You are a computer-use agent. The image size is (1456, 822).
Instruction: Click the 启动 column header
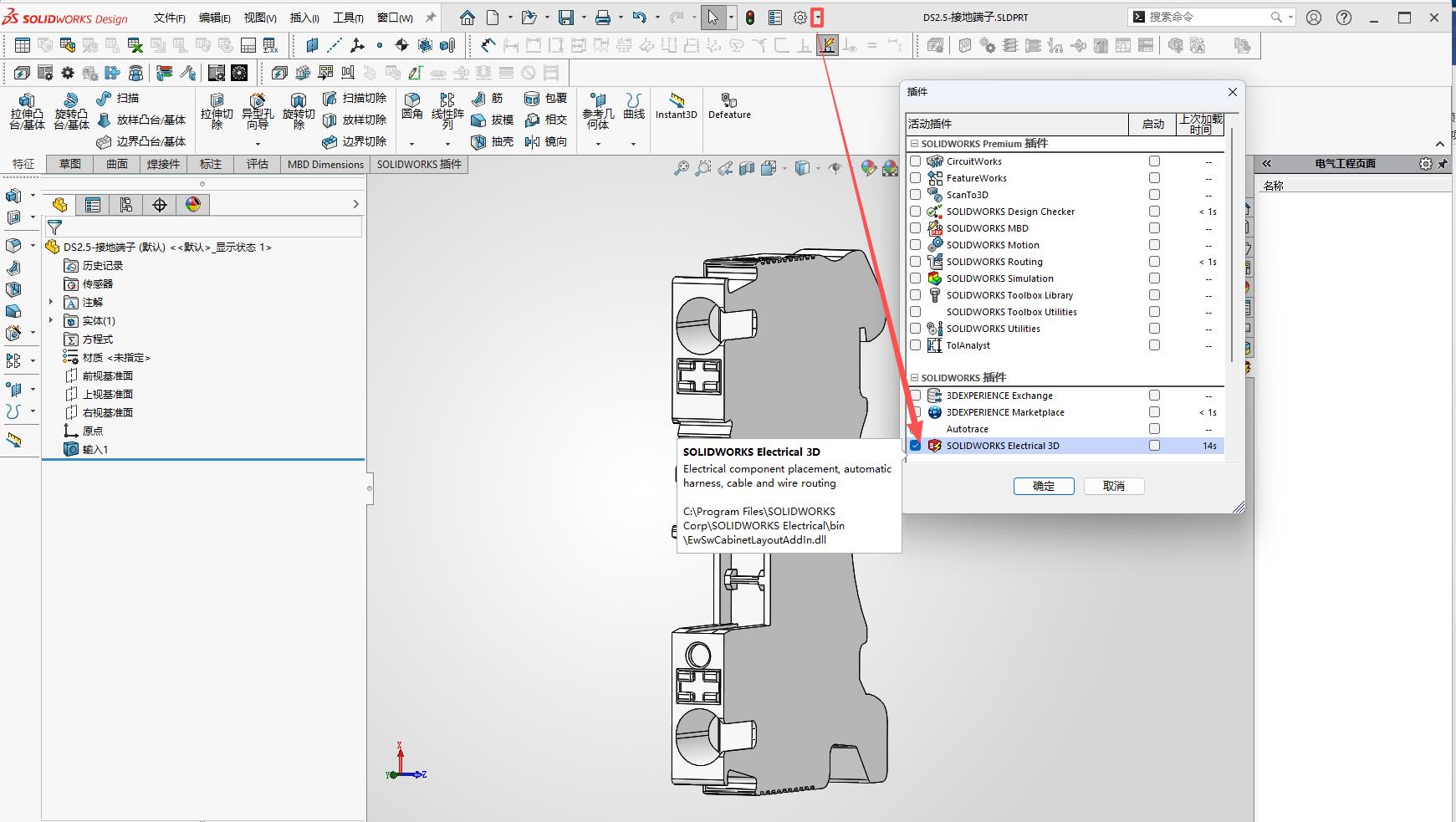pos(1153,124)
